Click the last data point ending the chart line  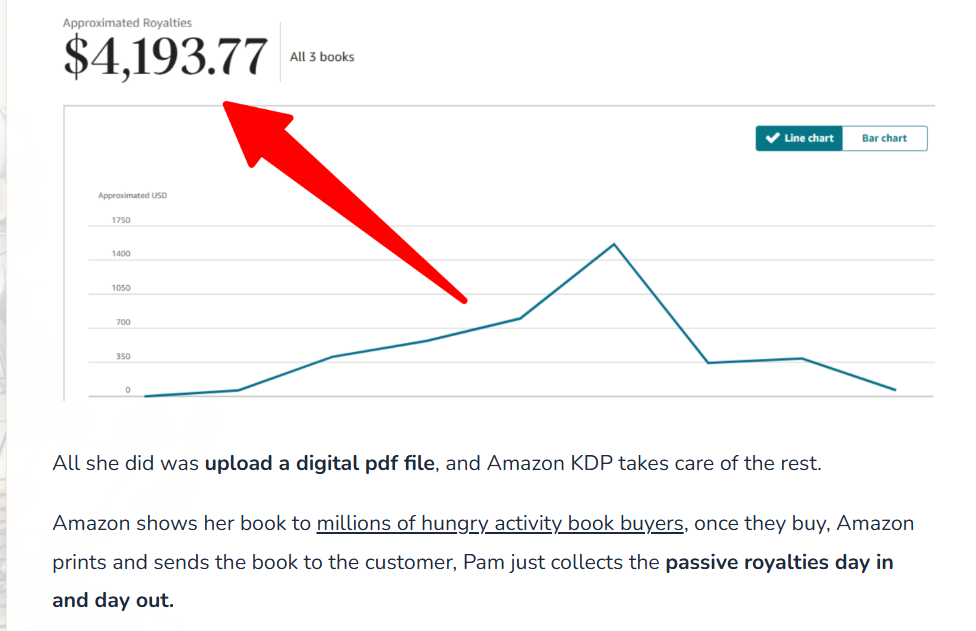click(895, 390)
